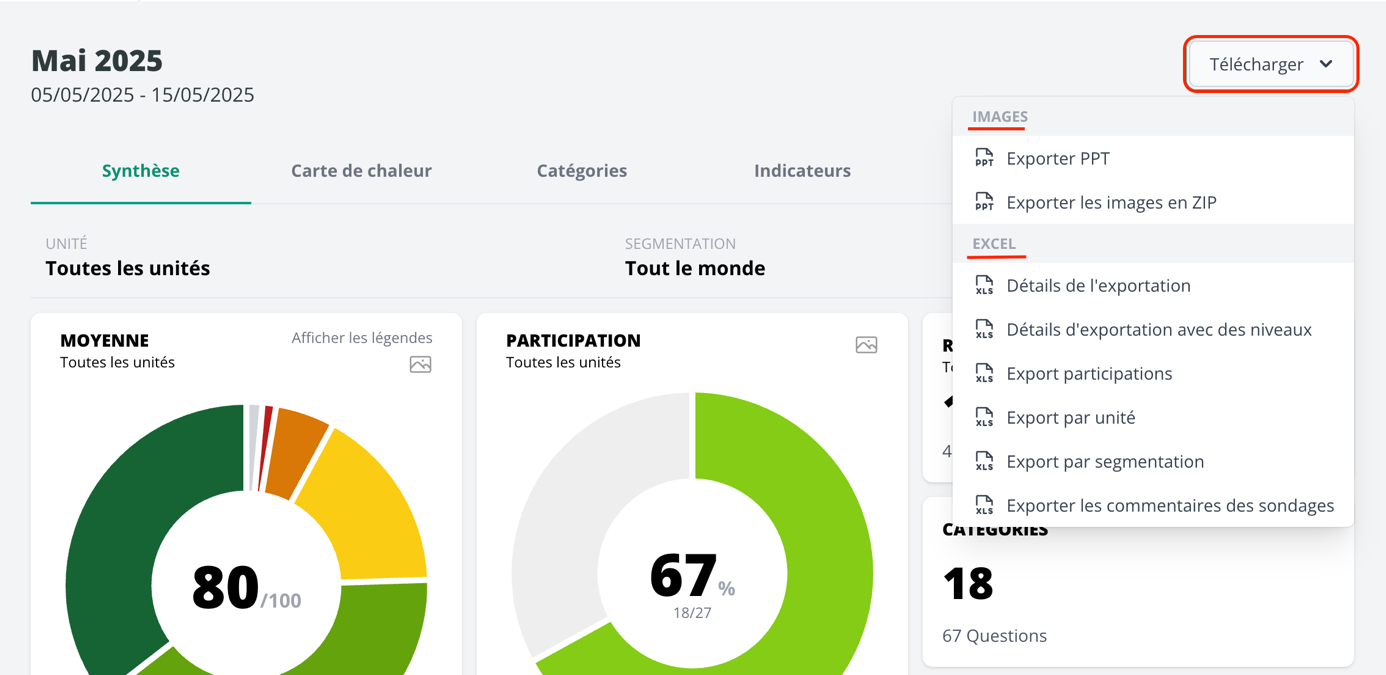This screenshot has width=1386, height=675.
Task: Click the 80/100 average score value
Action: tap(246, 588)
